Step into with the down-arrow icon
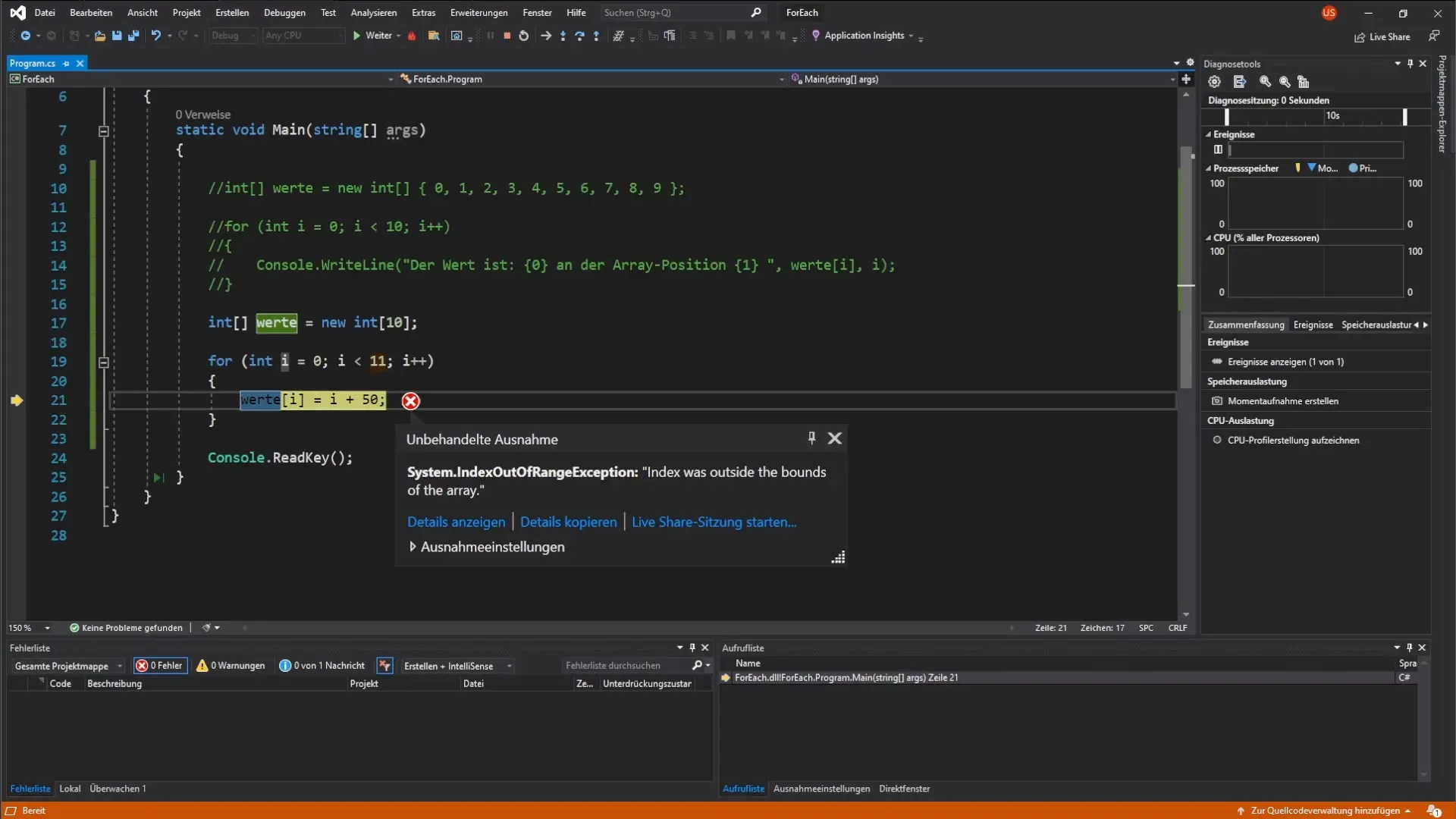Image resolution: width=1456 pixels, height=819 pixels. (x=563, y=36)
